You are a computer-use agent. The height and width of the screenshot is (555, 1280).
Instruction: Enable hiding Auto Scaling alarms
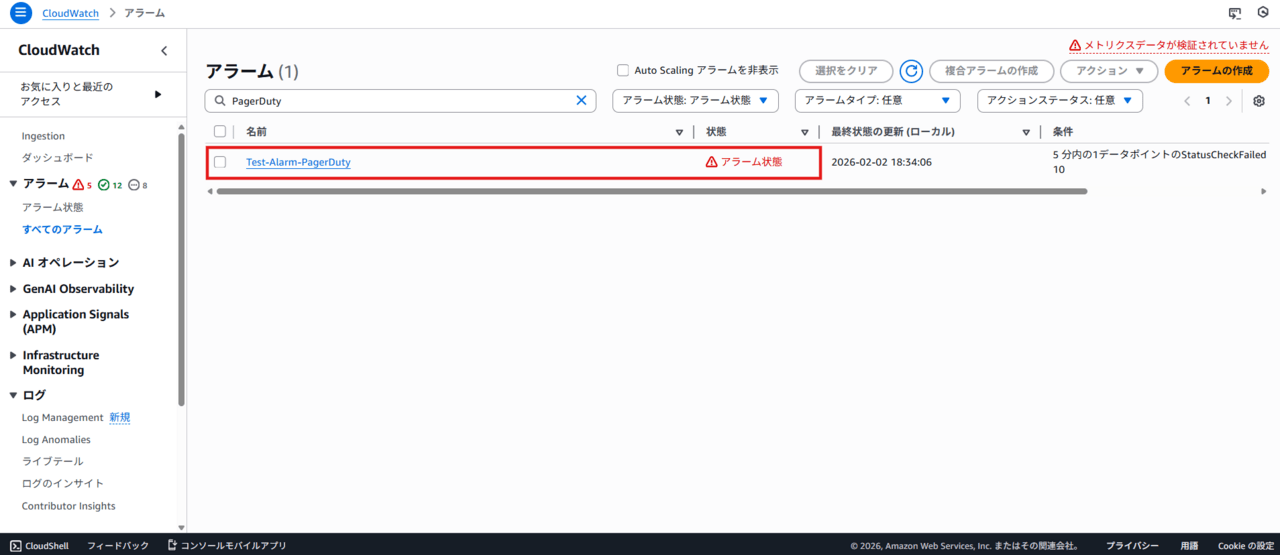point(623,71)
